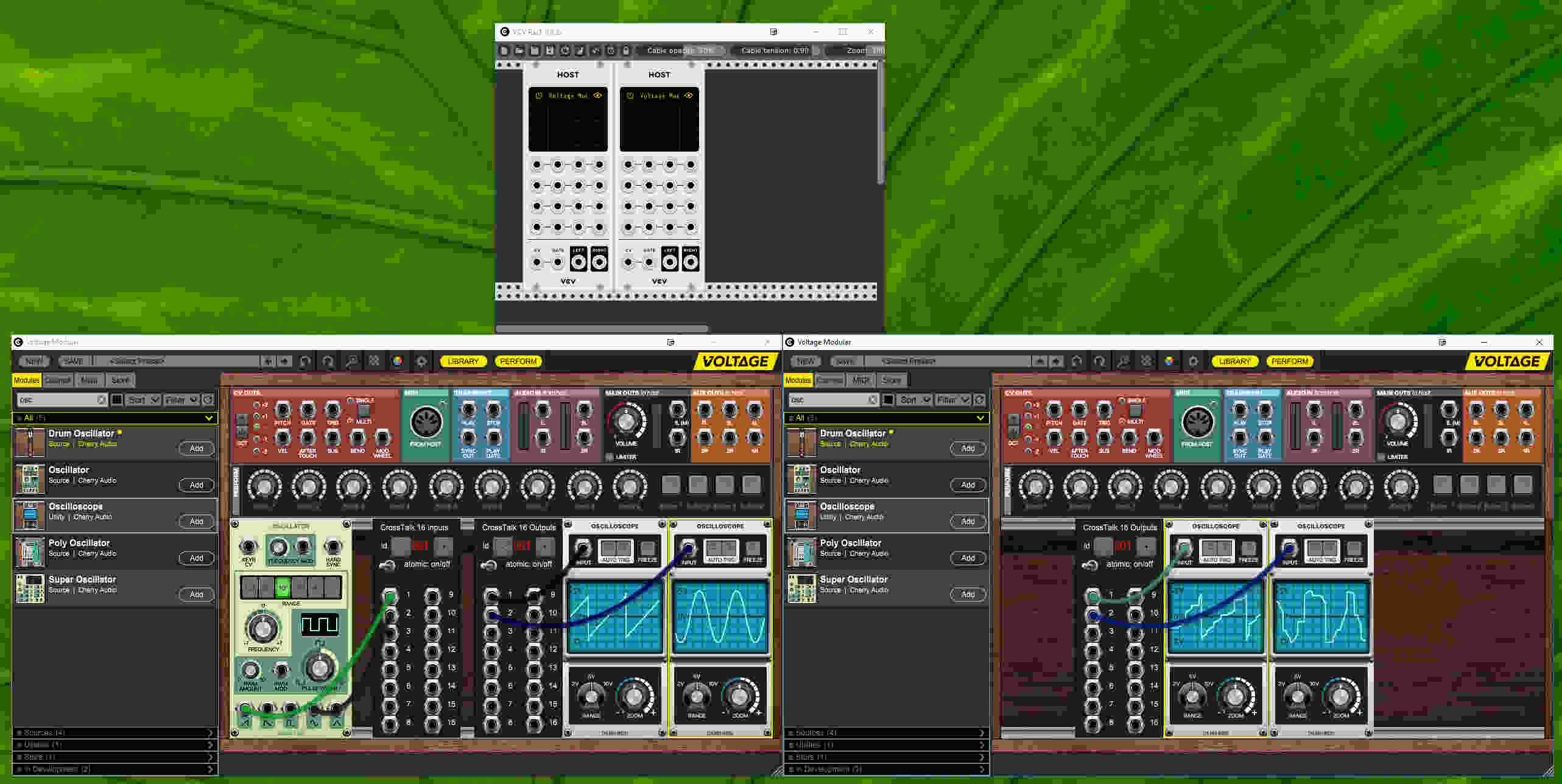Click LIMITER checkbox in left Voltage Modular
This screenshot has width=1562, height=784.
pos(610,457)
